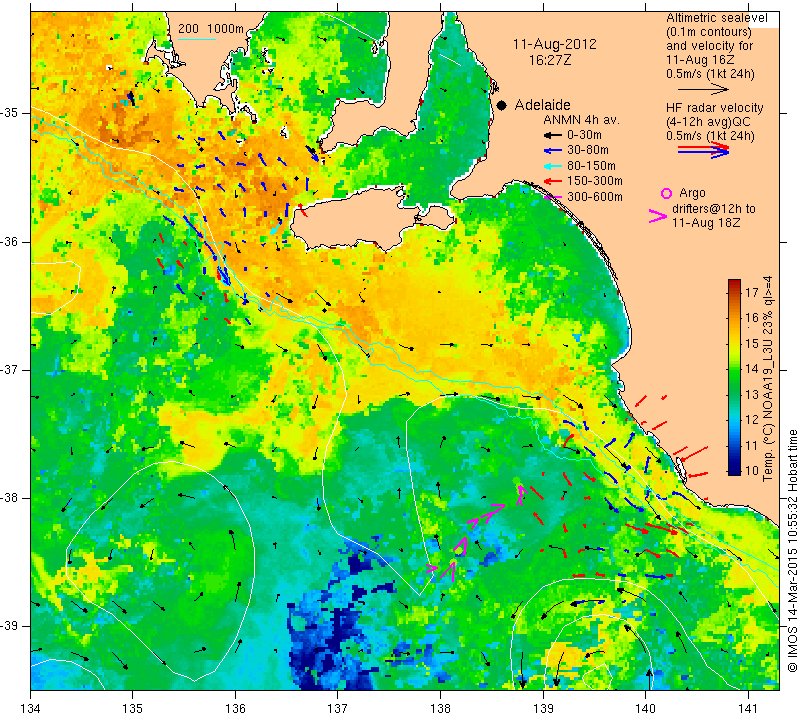Screen dimensions: 800x720
Task: Click the green 13 degree colorbar band
Action: click(734, 394)
